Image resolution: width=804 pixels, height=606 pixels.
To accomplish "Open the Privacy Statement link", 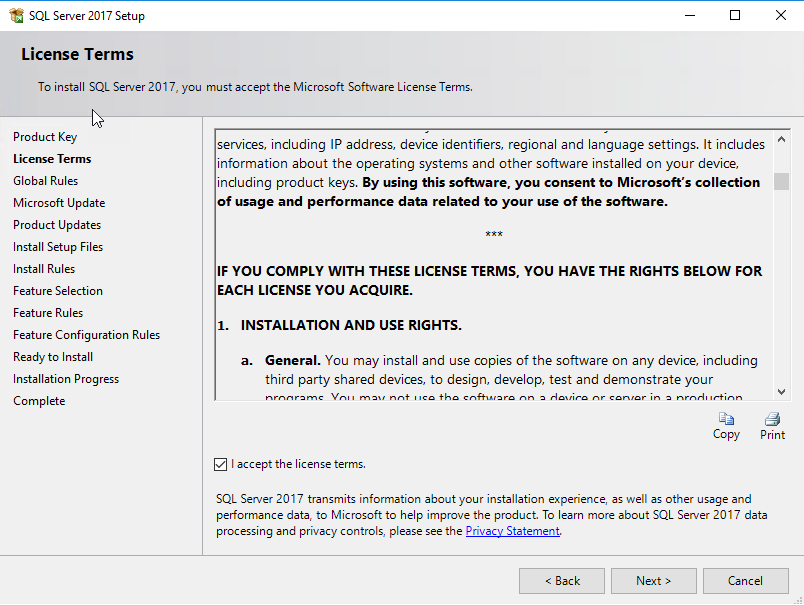I will (512, 531).
